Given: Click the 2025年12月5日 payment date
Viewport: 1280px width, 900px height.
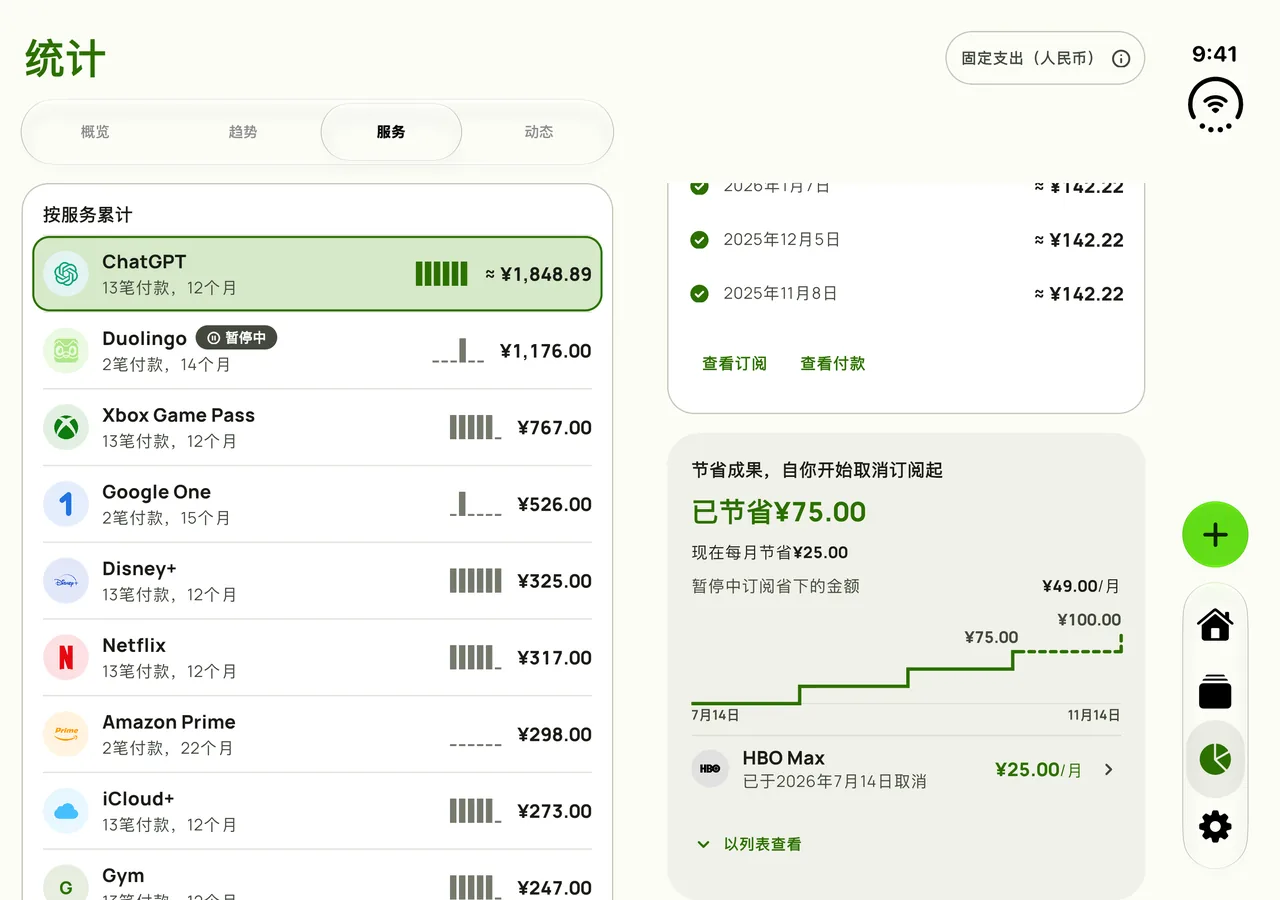Looking at the screenshot, I should (x=781, y=240).
